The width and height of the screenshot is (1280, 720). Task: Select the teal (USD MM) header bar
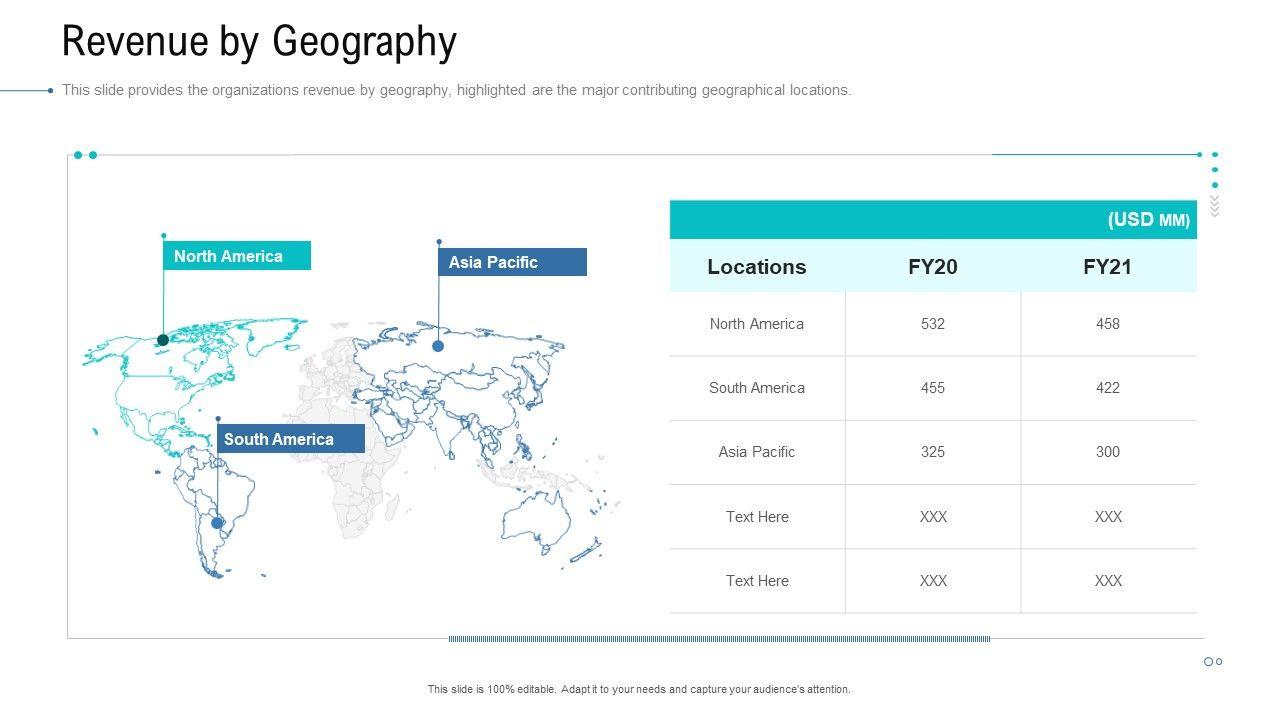[932, 220]
